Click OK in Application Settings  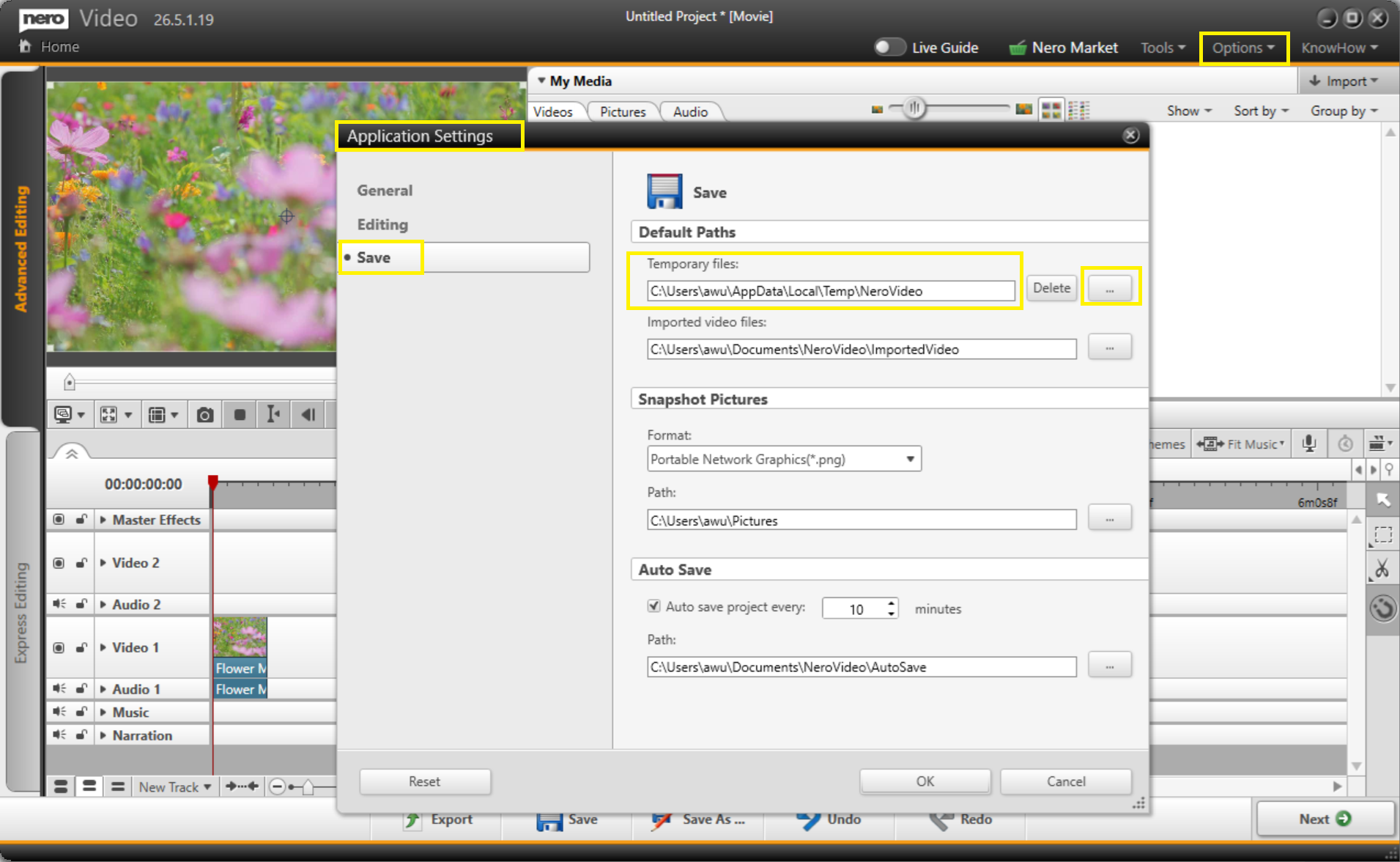point(925,781)
